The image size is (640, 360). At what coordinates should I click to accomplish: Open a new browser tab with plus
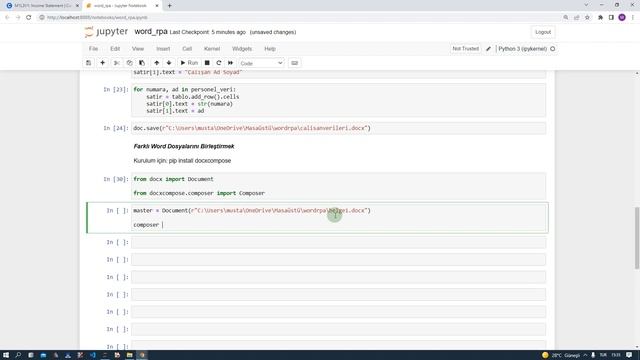click(x=169, y=6)
